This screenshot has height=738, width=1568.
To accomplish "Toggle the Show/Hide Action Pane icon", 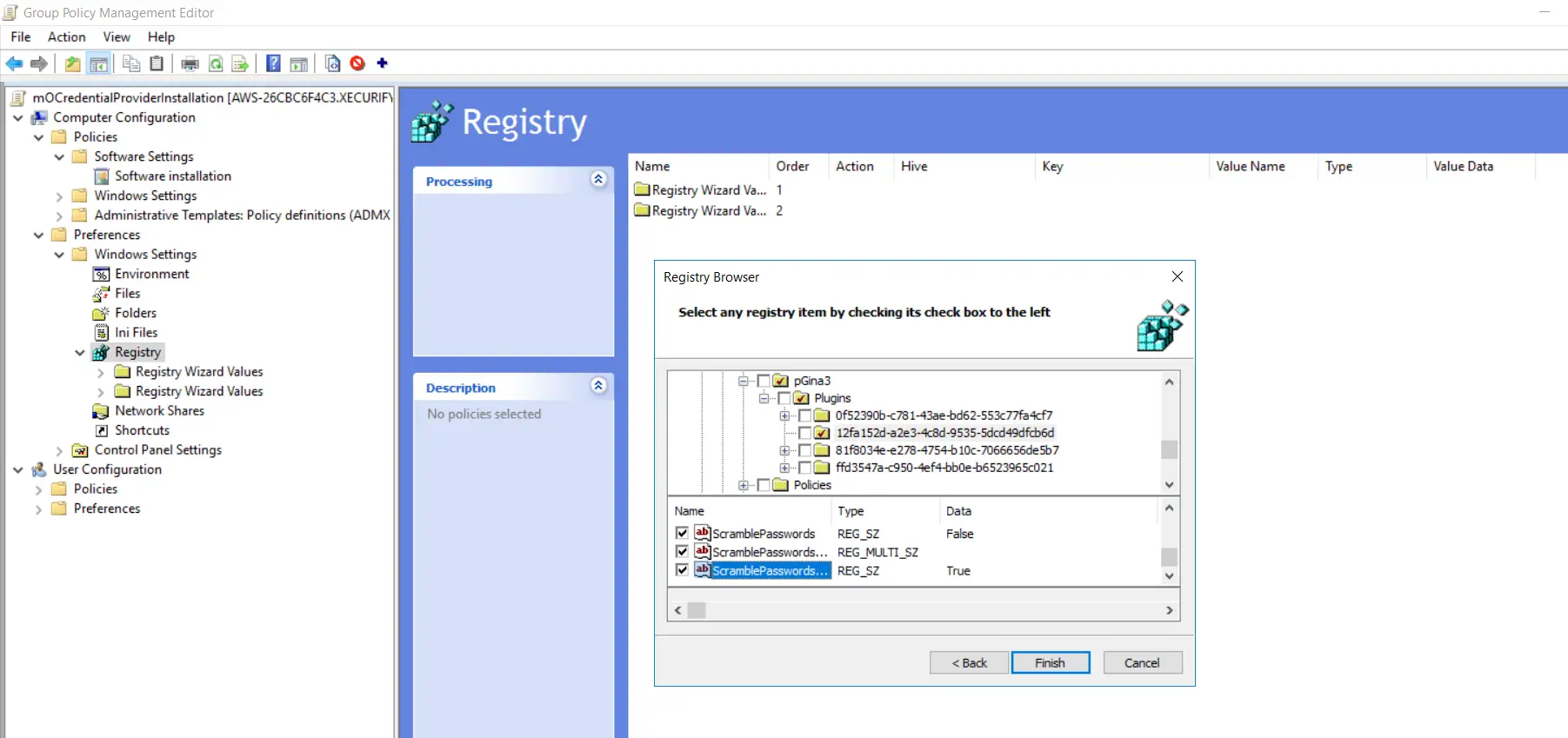I will 299,63.
